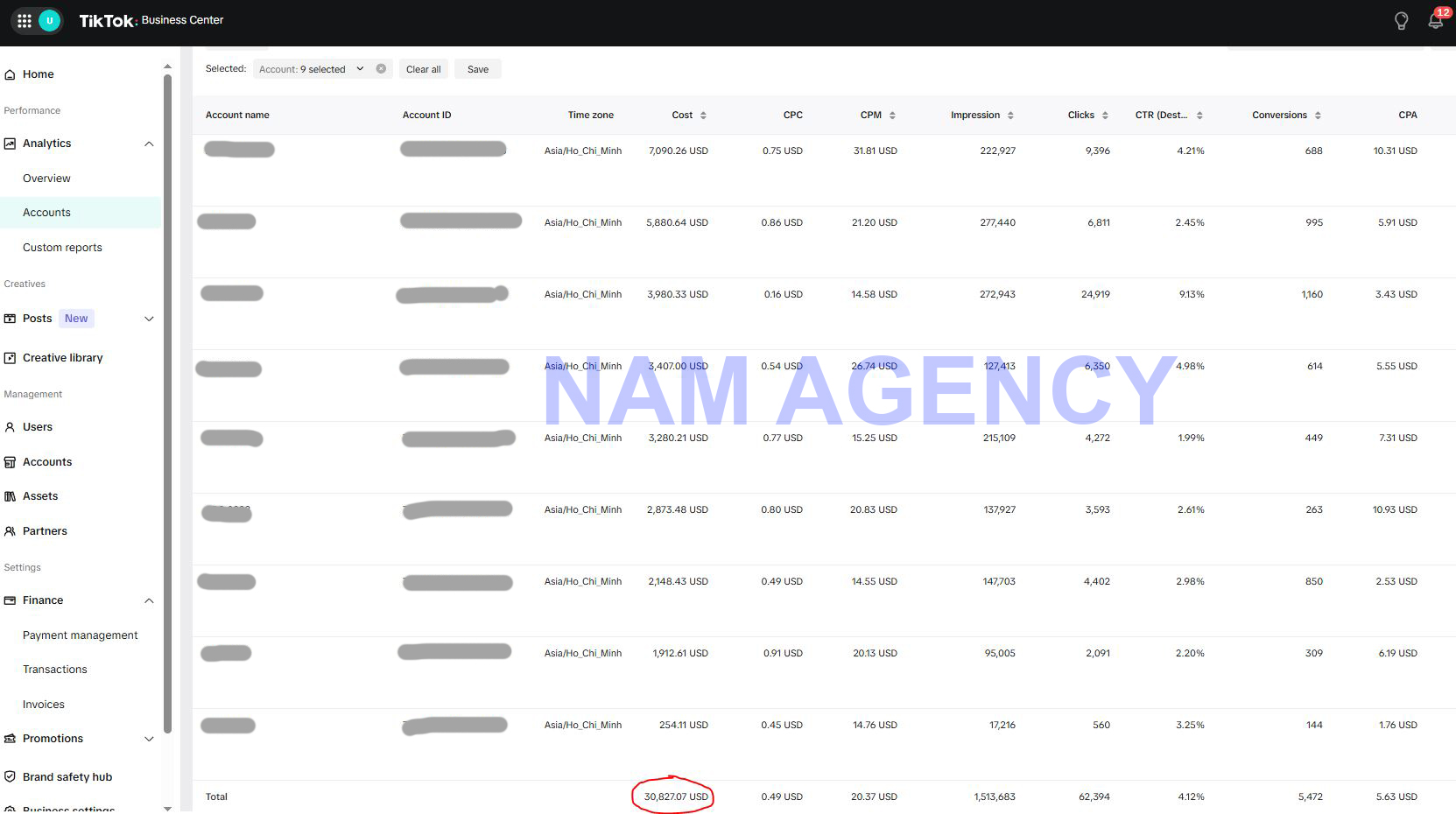
Task: Expand the Posts section chevron
Action: (149, 319)
